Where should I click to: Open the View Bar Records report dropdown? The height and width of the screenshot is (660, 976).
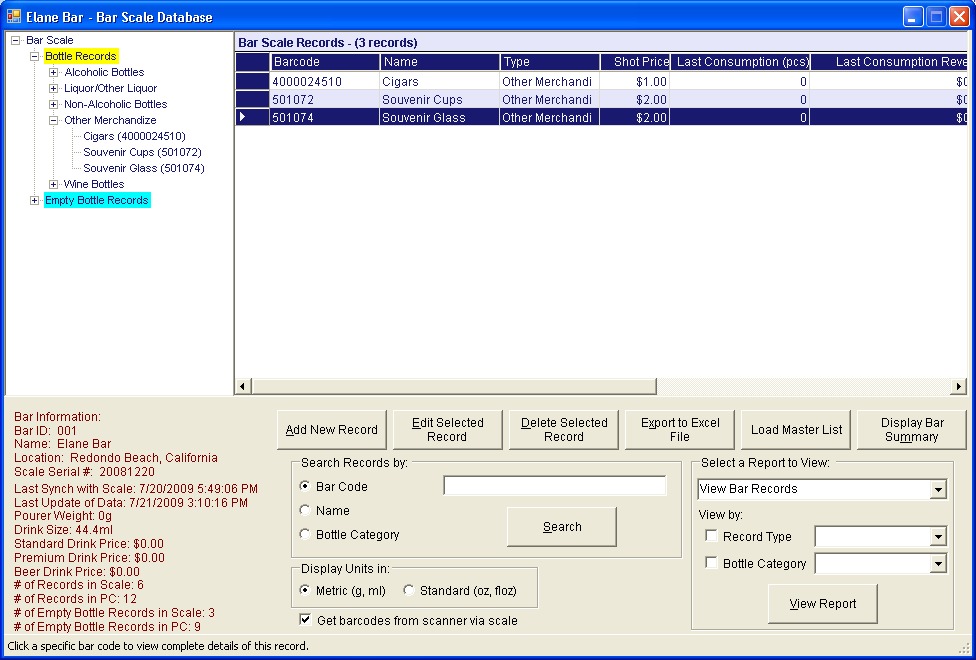pyautogui.click(x=937, y=489)
